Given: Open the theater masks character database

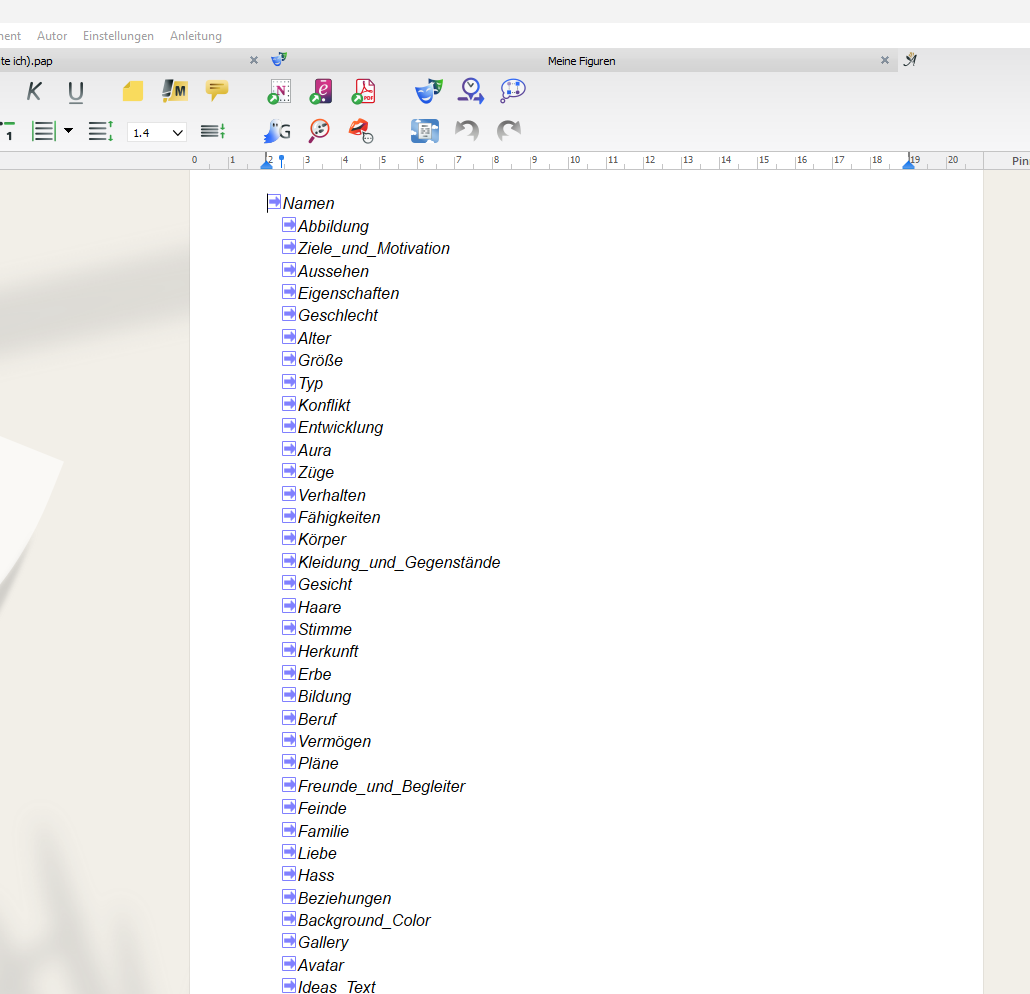Looking at the screenshot, I should tap(428, 92).
